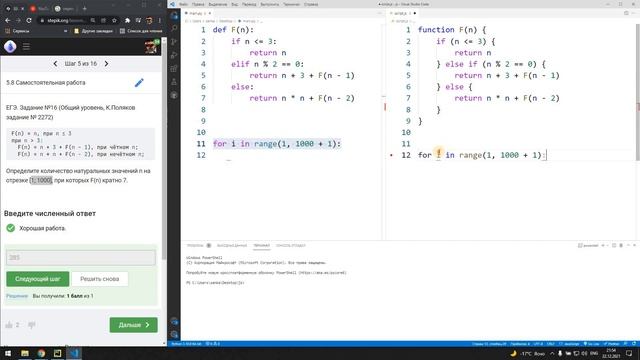Click the errors and warnings status item
Image resolution: width=640 pixels, height=360 pixels.
click(213, 344)
